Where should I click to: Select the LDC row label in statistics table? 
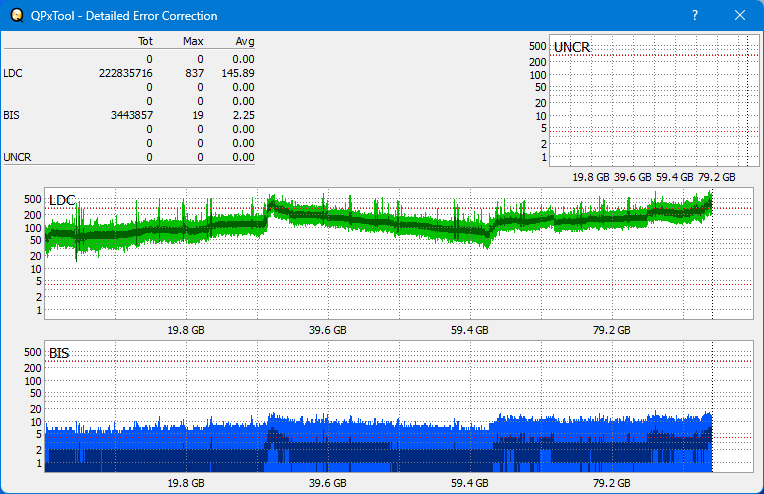point(13,73)
